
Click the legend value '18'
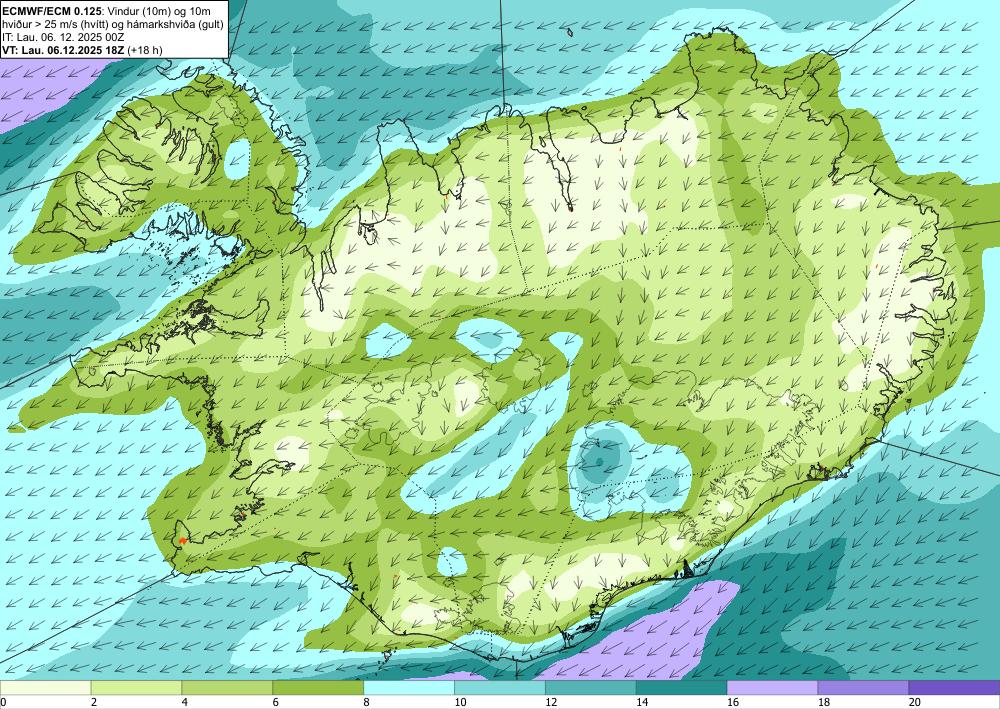pyautogui.click(x=823, y=702)
